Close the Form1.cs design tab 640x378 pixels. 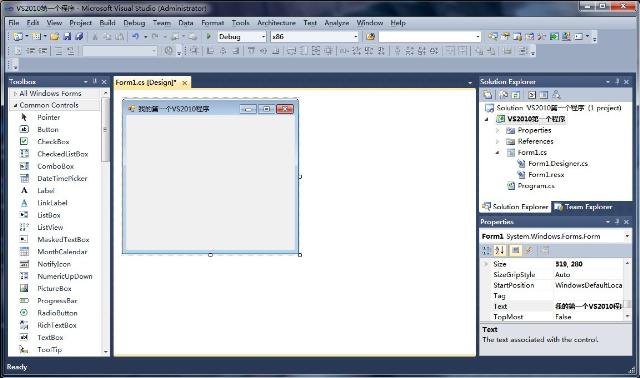click(x=184, y=83)
